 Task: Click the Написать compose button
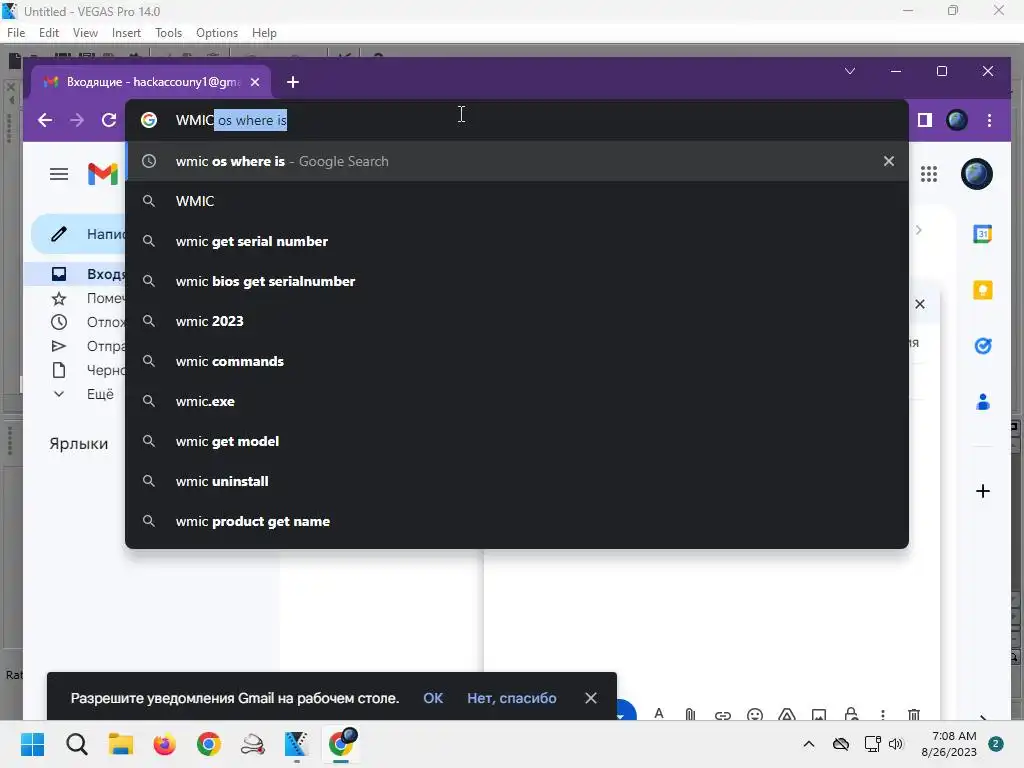pyautogui.click(x=78, y=234)
